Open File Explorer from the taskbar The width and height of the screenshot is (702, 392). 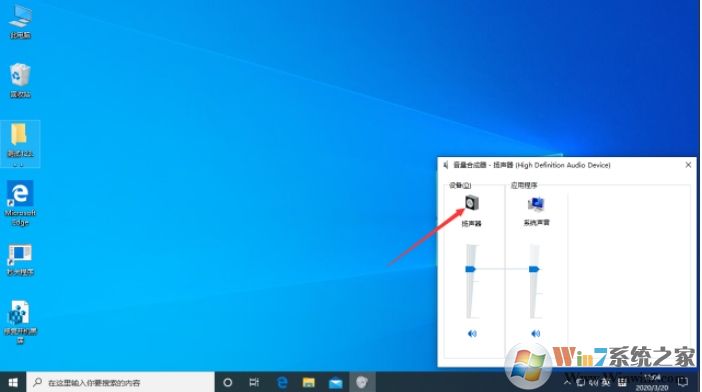click(308, 382)
